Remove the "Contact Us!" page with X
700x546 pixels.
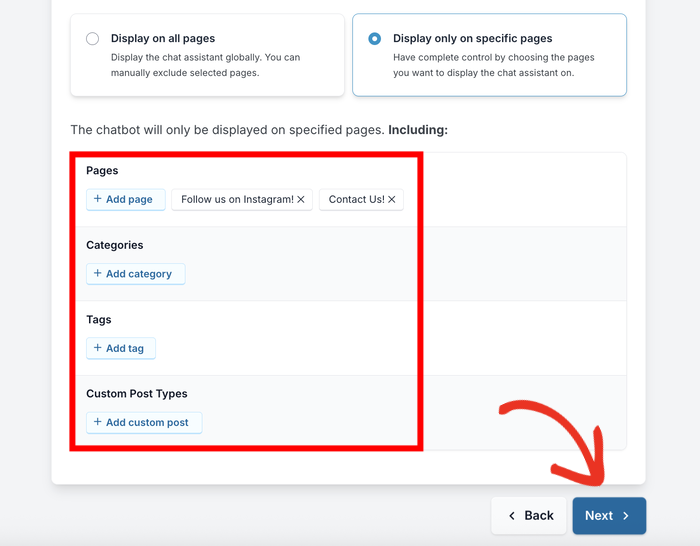(x=392, y=200)
